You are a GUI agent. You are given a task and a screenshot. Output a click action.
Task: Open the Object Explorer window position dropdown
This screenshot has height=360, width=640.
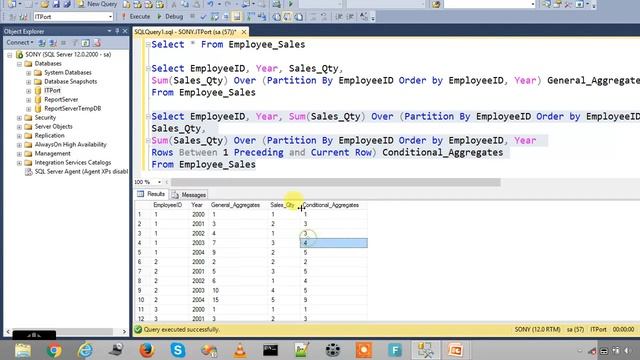(x=109, y=31)
